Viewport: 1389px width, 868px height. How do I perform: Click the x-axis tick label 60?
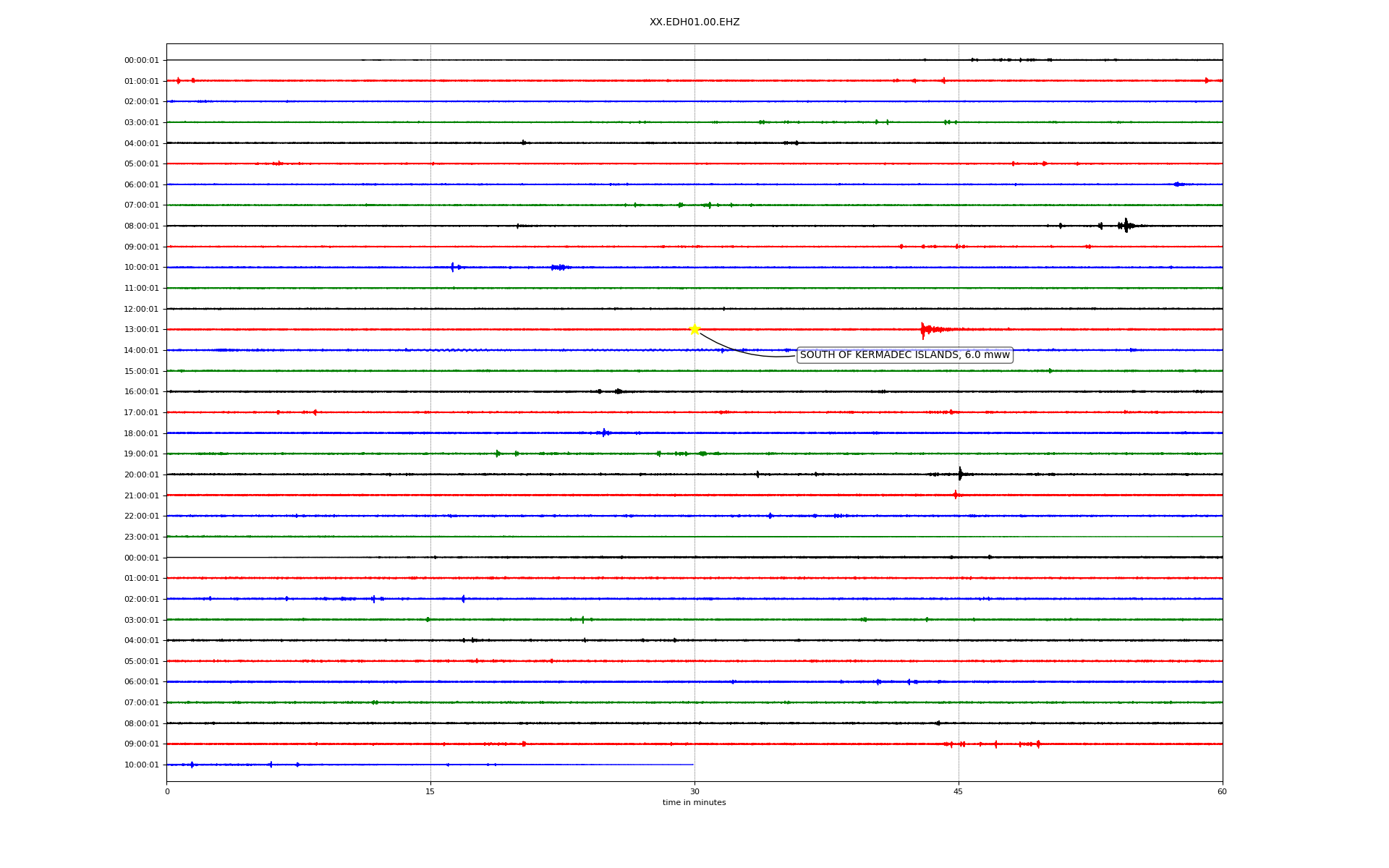pos(1222,792)
